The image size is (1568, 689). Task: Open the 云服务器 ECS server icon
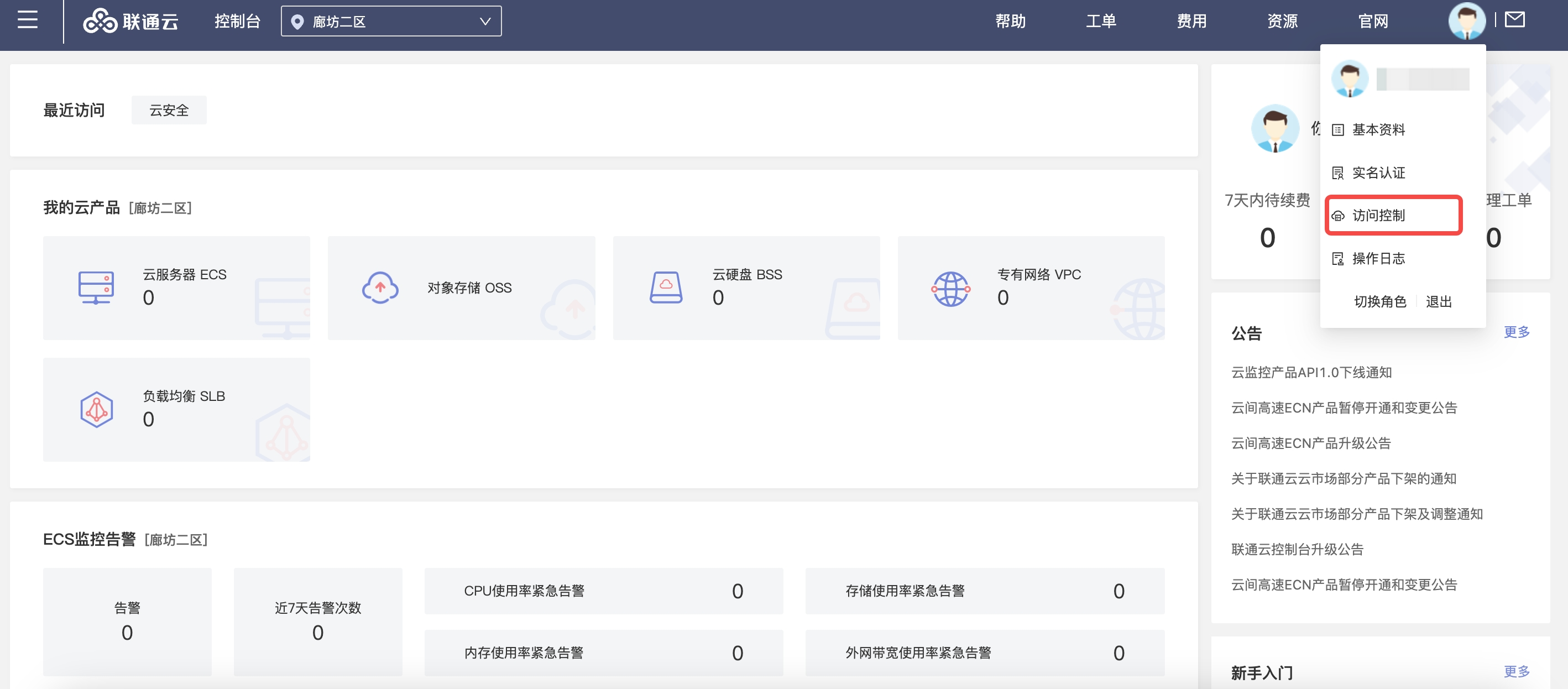tap(96, 288)
